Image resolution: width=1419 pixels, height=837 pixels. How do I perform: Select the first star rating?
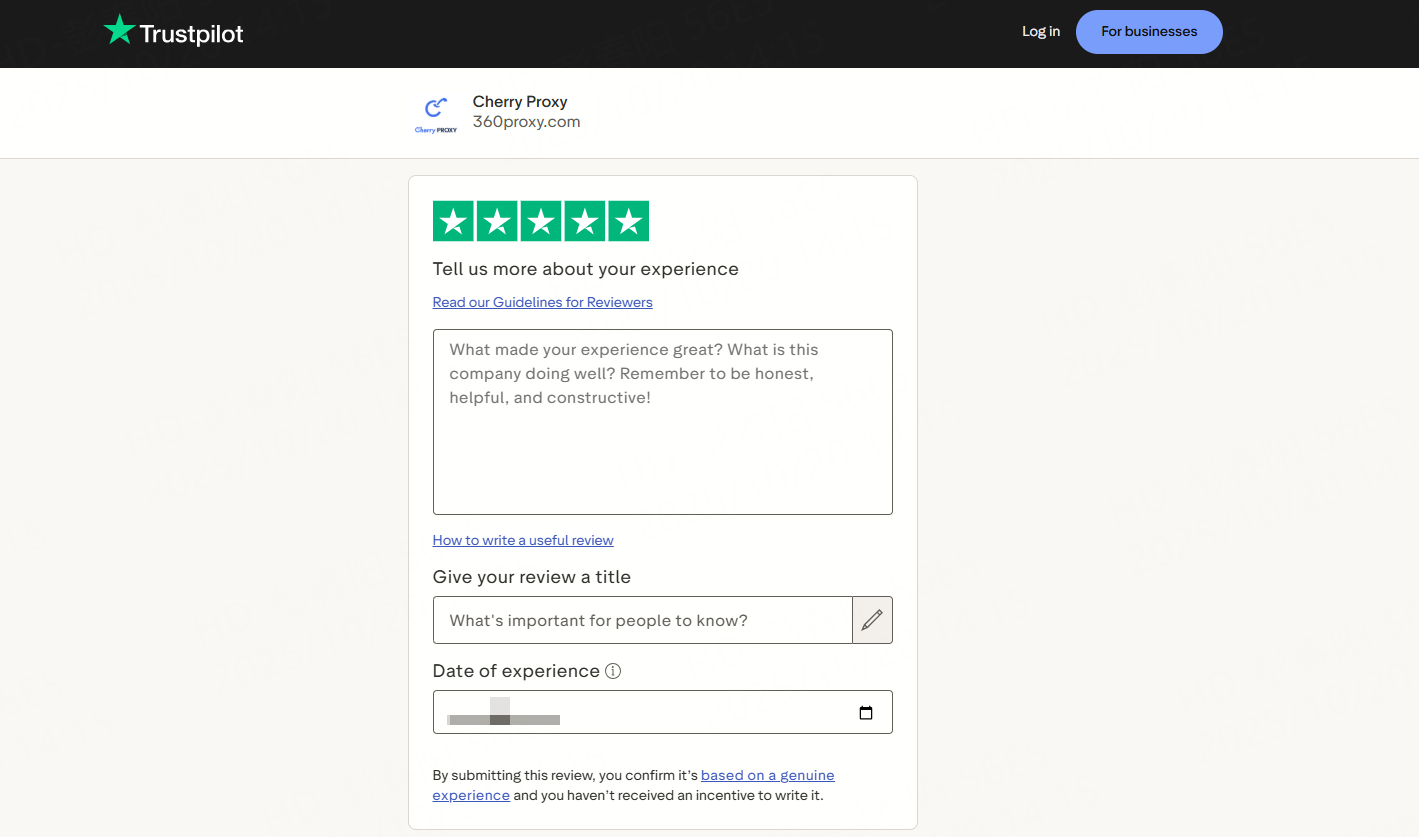(x=453, y=221)
